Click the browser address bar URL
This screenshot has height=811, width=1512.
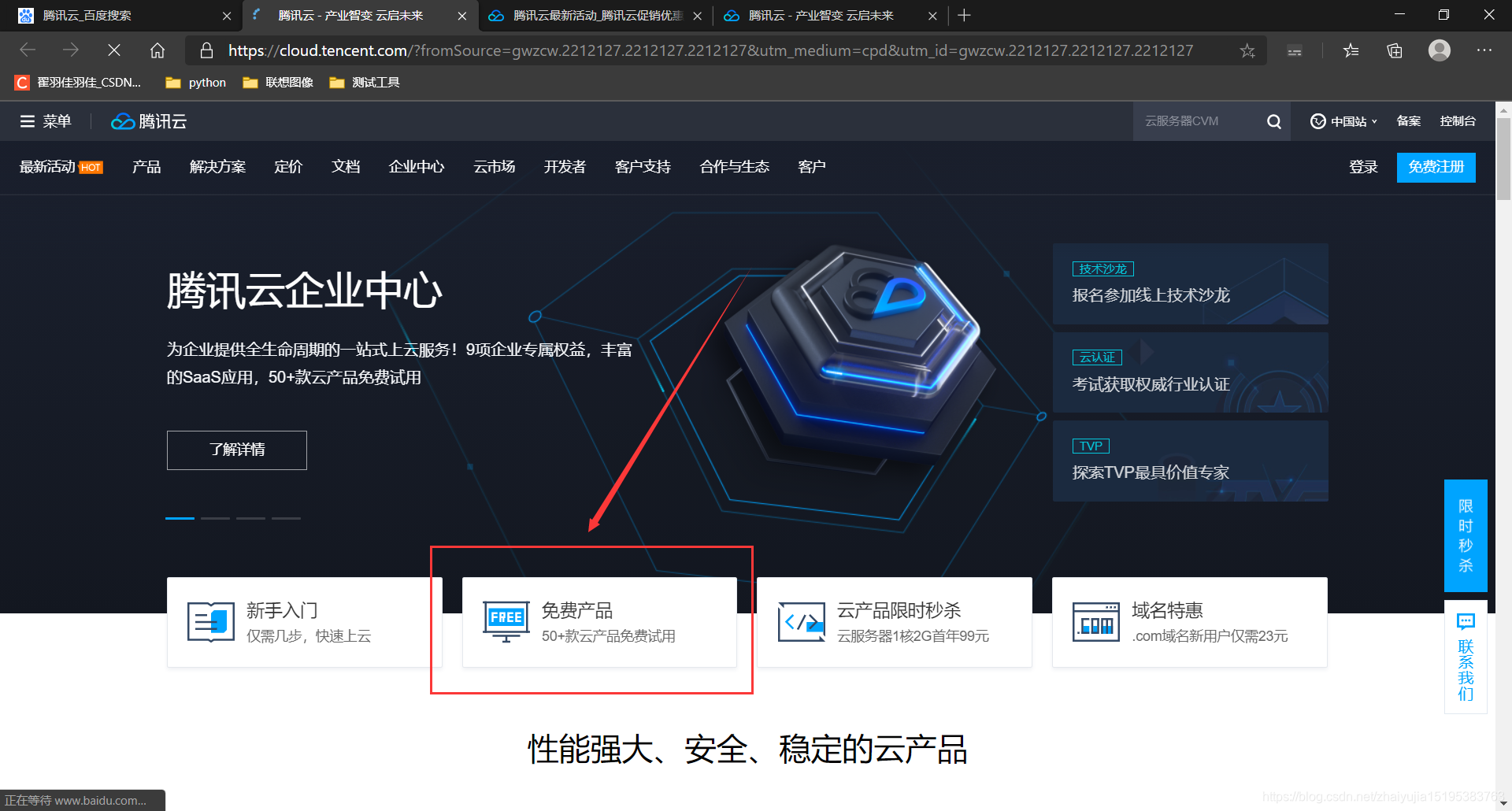710,50
